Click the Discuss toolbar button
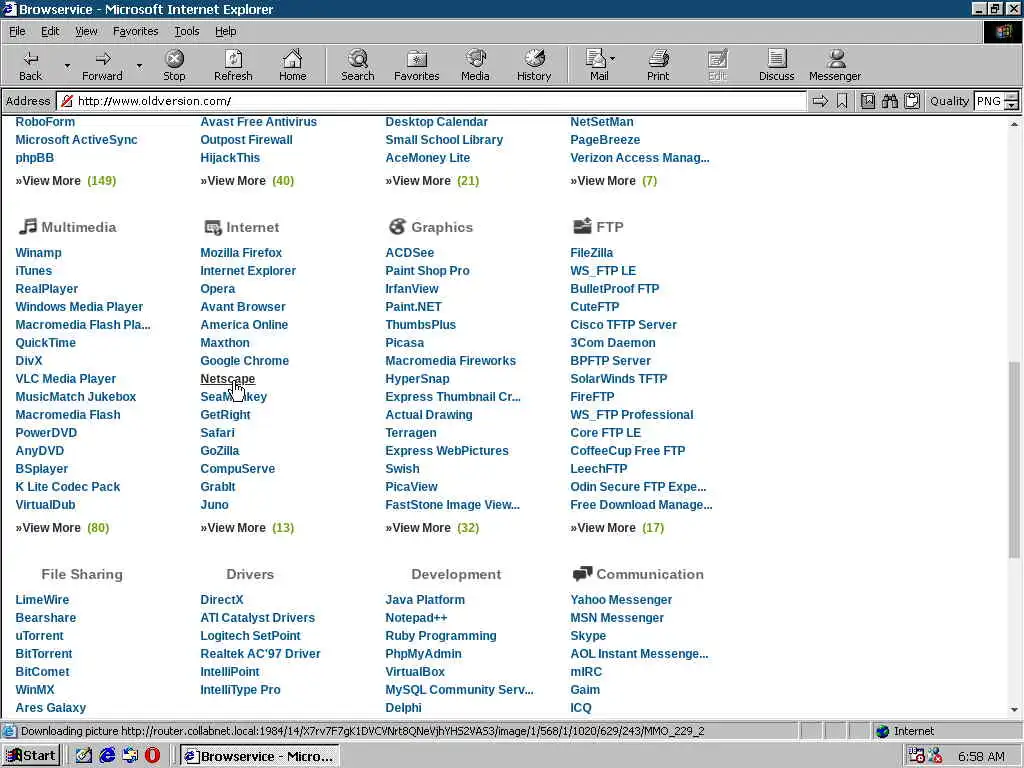Screen dimensions: 1024x768 776,65
